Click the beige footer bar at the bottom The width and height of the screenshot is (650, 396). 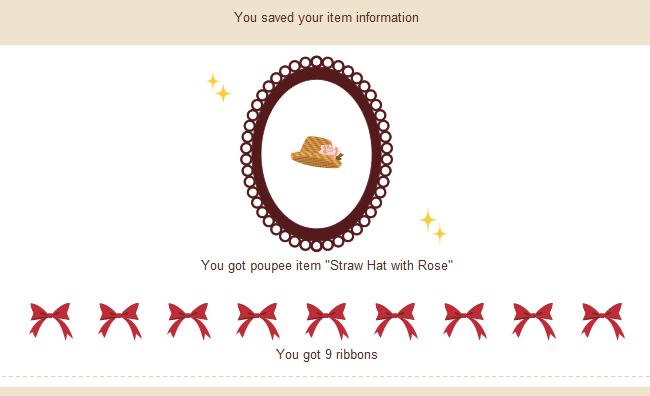click(325, 391)
